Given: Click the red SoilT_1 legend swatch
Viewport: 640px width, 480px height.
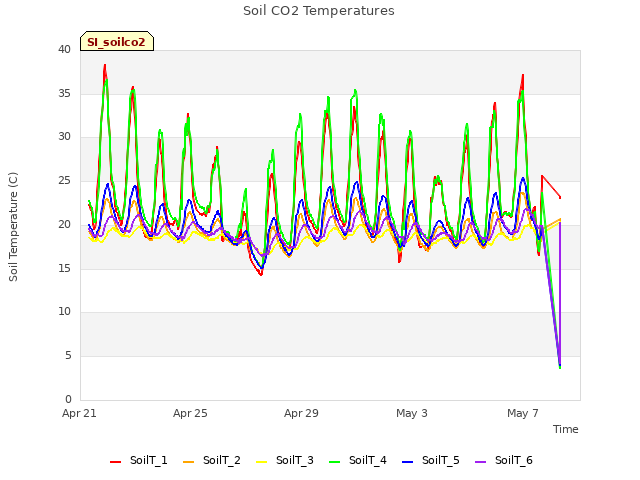Looking at the screenshot, I should [116, 462].
